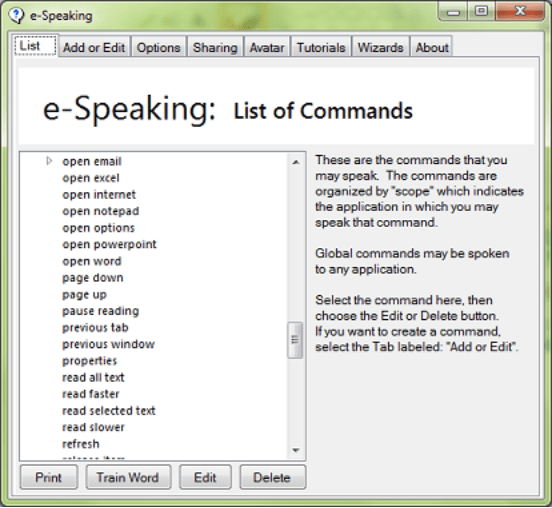
Task: Show the About tab
Action: (432, 47)
